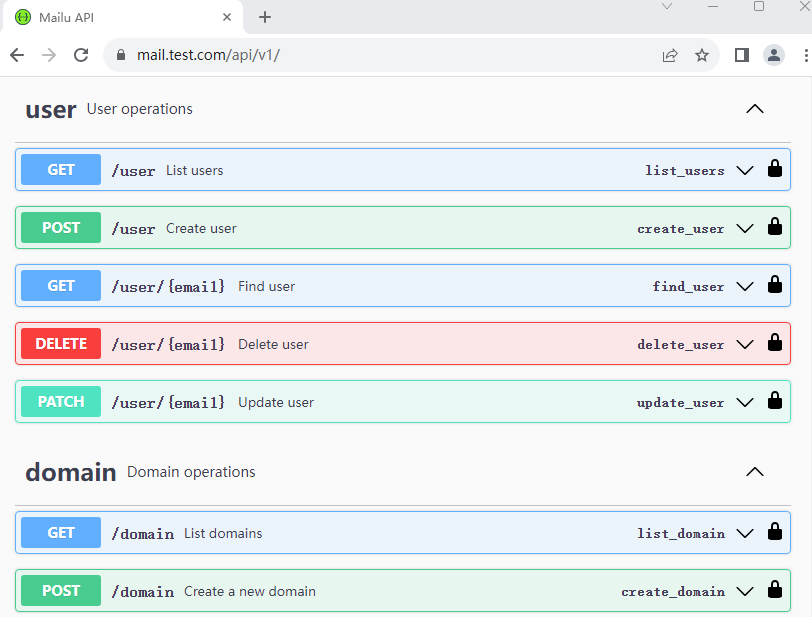This screenshot has width=812, height=617.
Task: Click the /user path in List users row
Action: 134,170
